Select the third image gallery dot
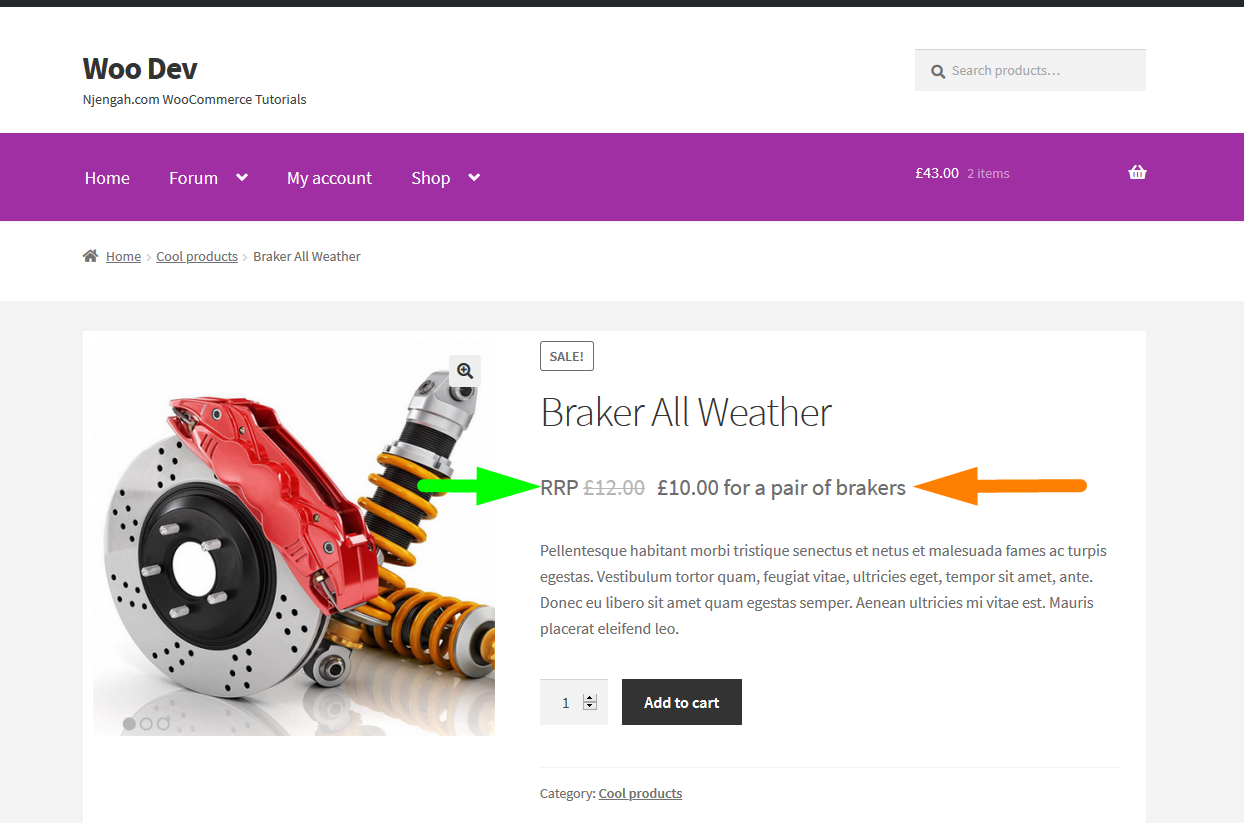 163,723
